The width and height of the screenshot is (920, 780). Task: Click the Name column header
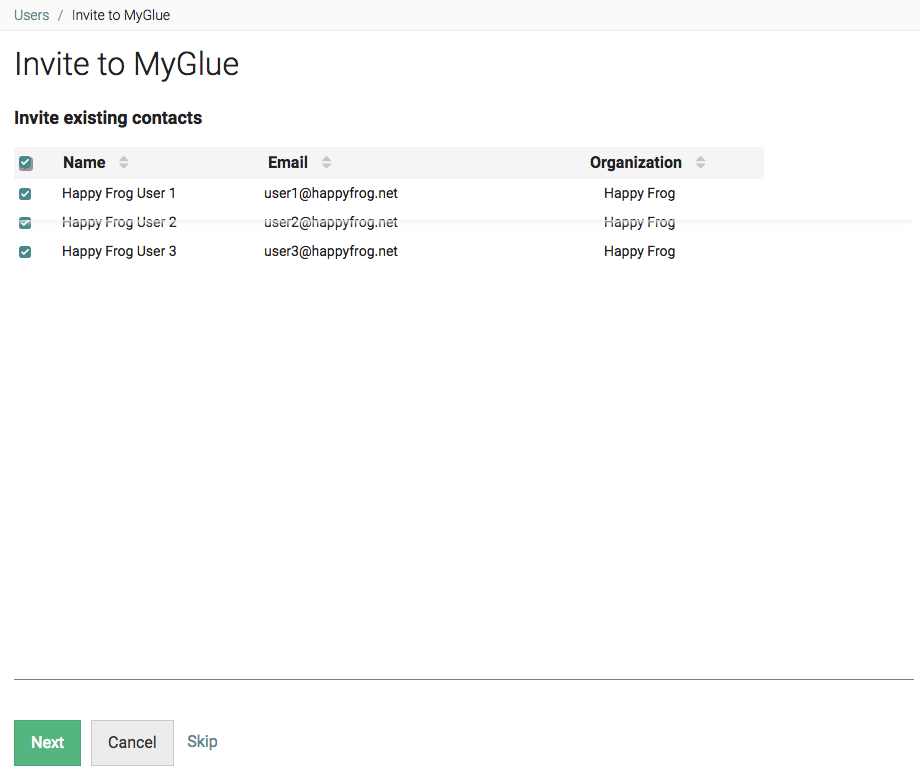click(84, 163)
